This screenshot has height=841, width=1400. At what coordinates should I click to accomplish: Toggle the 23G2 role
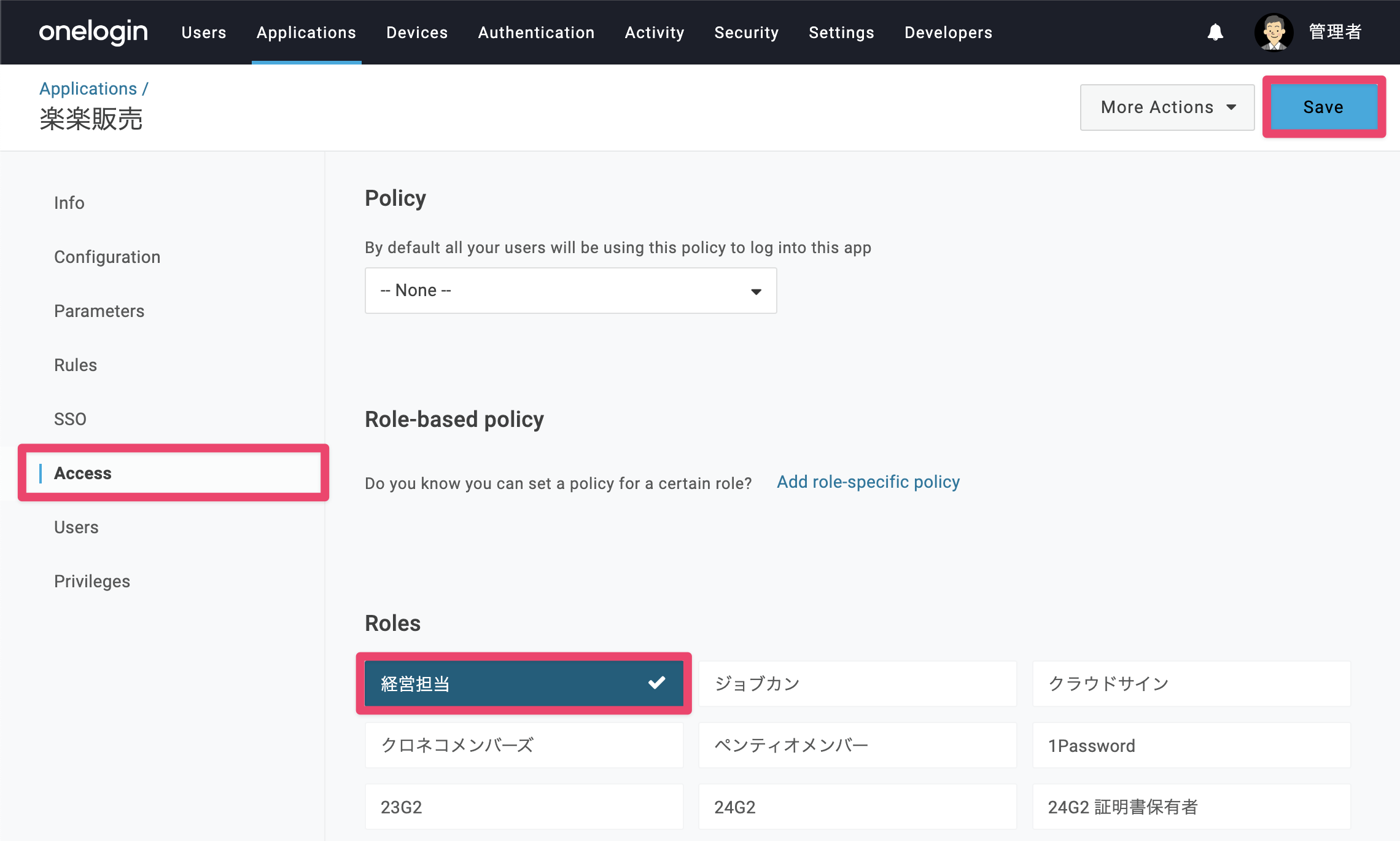coord(524,807)
